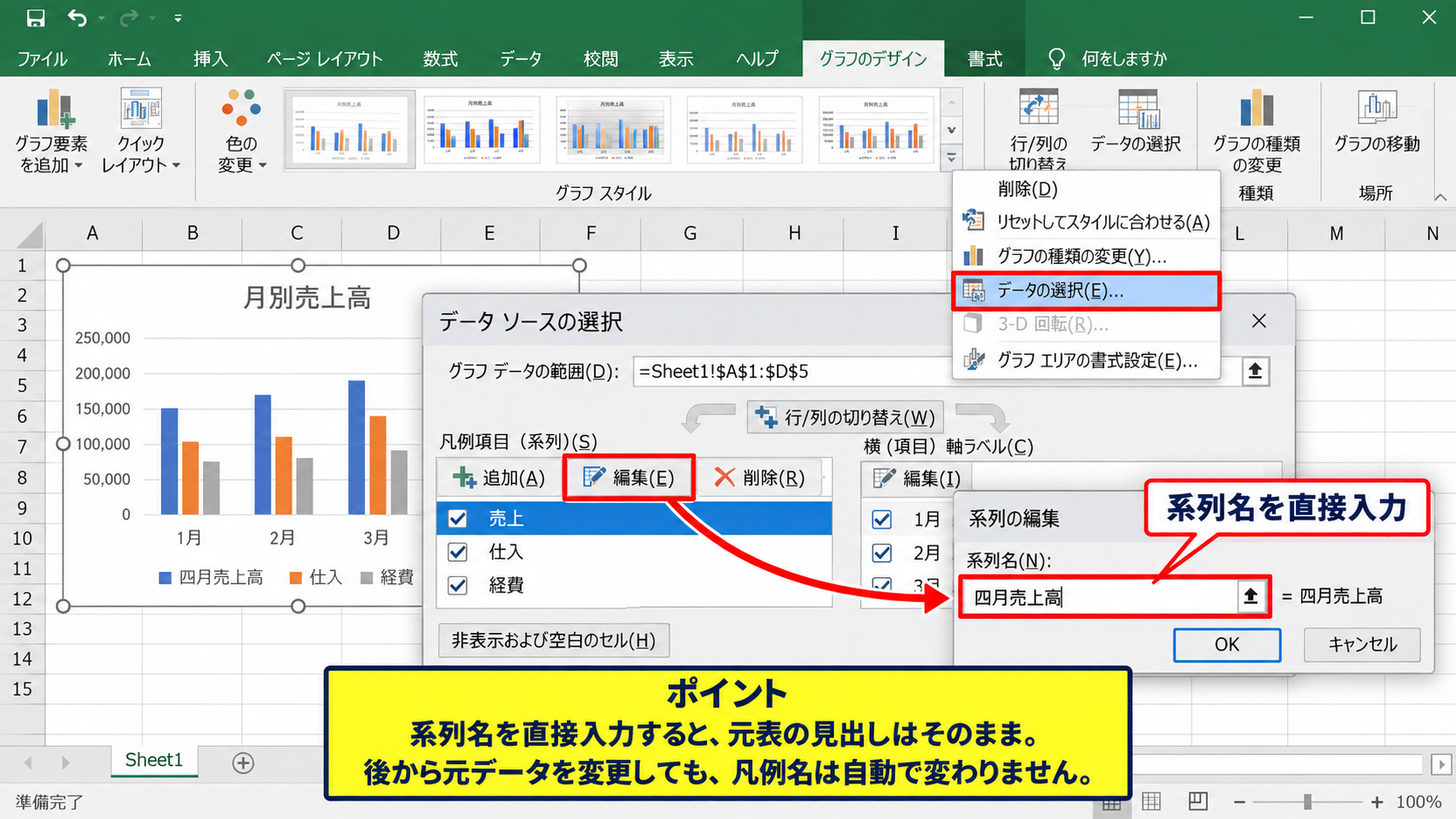
Task: Switch to page break preview view icon
Action: [1198, 802]
